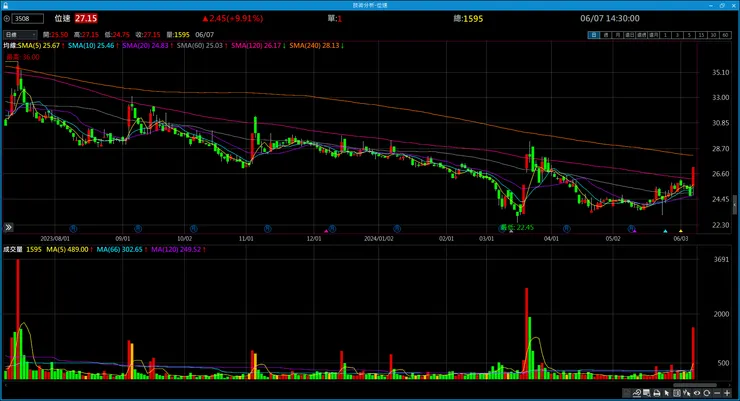
Task: Switch to the 15-minute interval
Action: point(701,35)
